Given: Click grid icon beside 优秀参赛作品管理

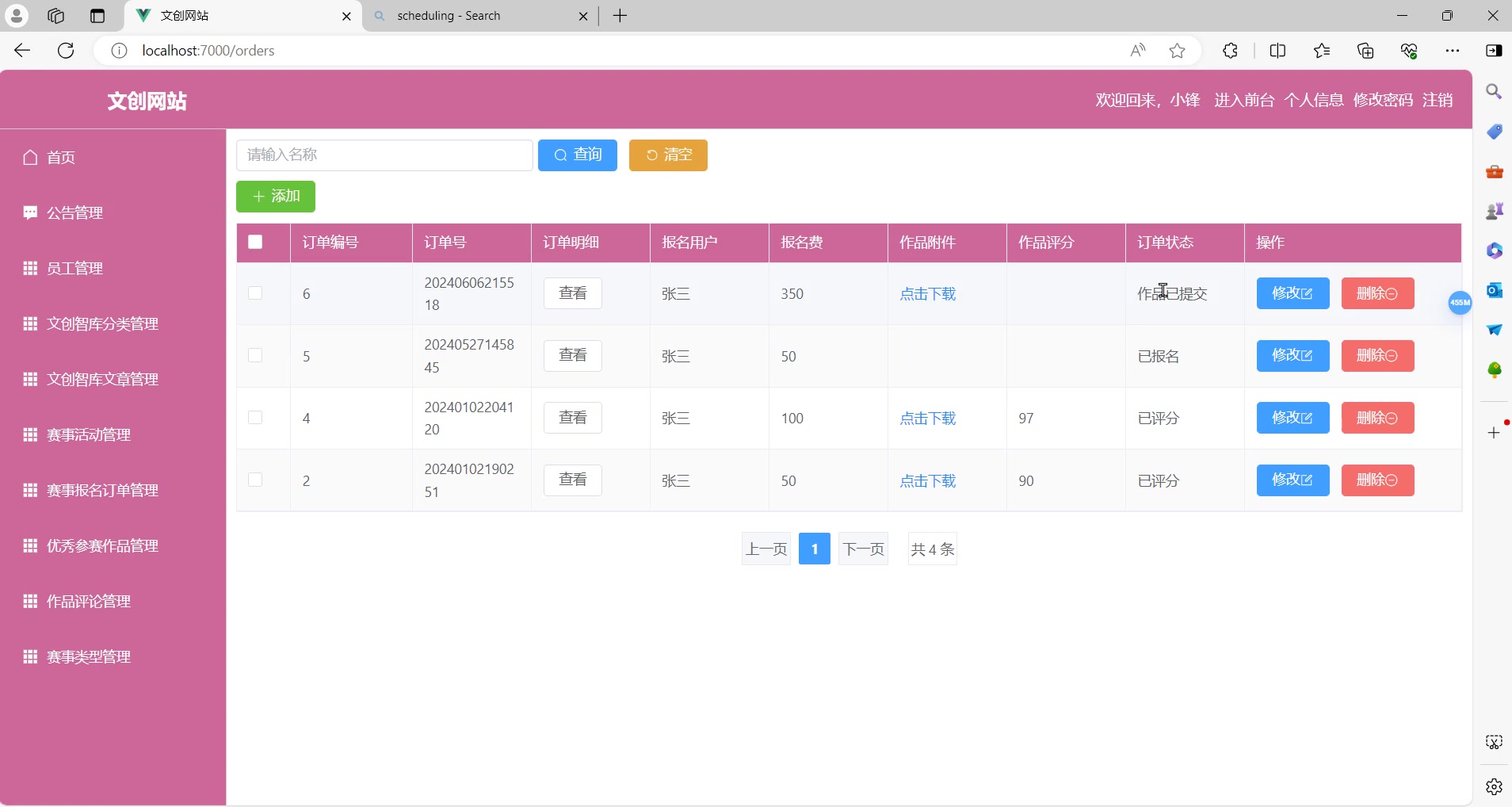Looking at the screenshot, I should coord(30,545).
